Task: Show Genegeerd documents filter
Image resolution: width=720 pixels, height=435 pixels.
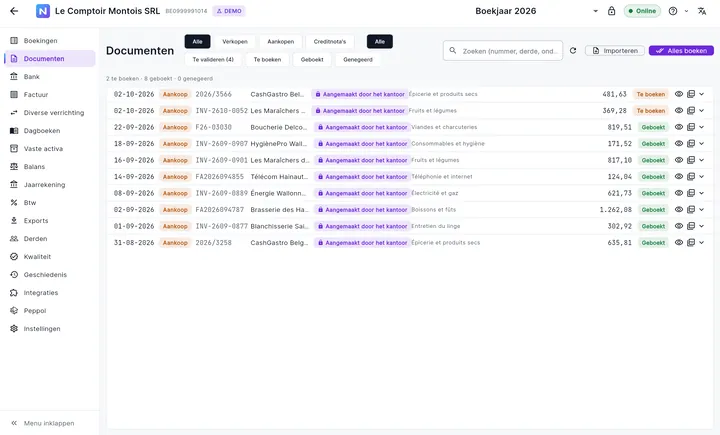Action: 358,60
